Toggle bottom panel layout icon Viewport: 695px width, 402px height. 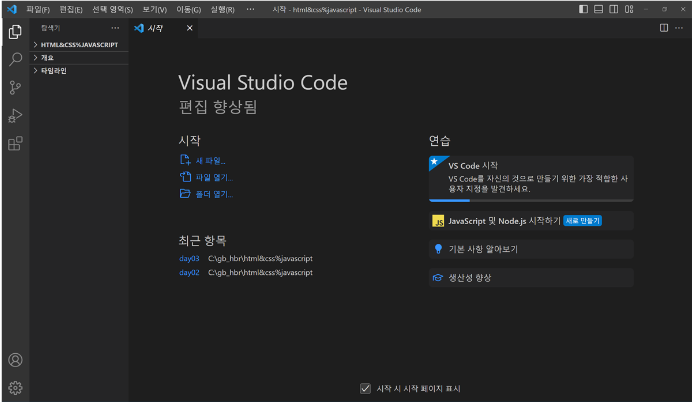pyautogui.click(x=598, y=9)
